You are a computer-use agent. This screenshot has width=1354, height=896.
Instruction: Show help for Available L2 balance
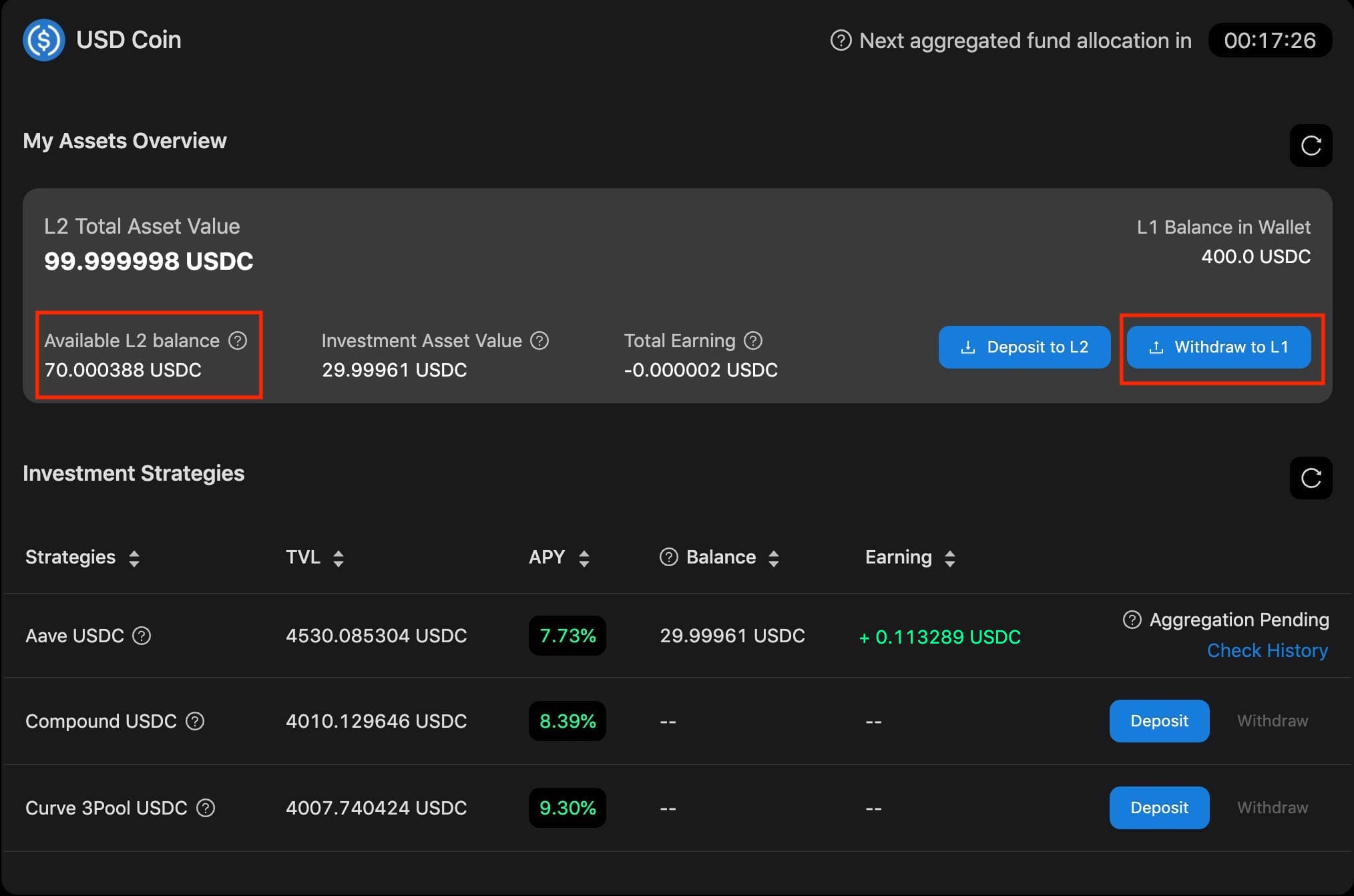[238, 341]
